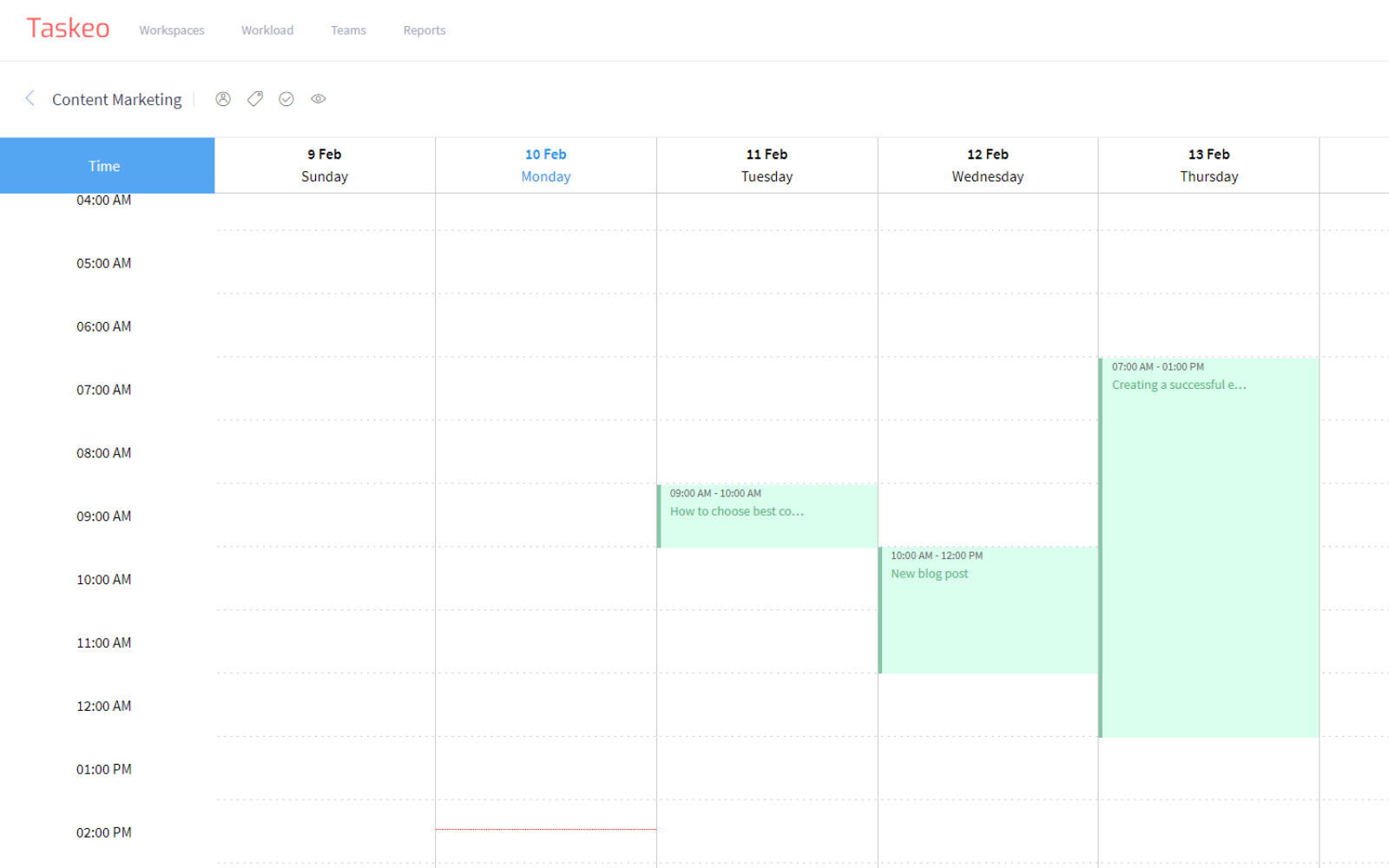This screenshot has height=868, width=1389.
Task: Open the assignee filter icon
Action: click(x=223, y=99)
